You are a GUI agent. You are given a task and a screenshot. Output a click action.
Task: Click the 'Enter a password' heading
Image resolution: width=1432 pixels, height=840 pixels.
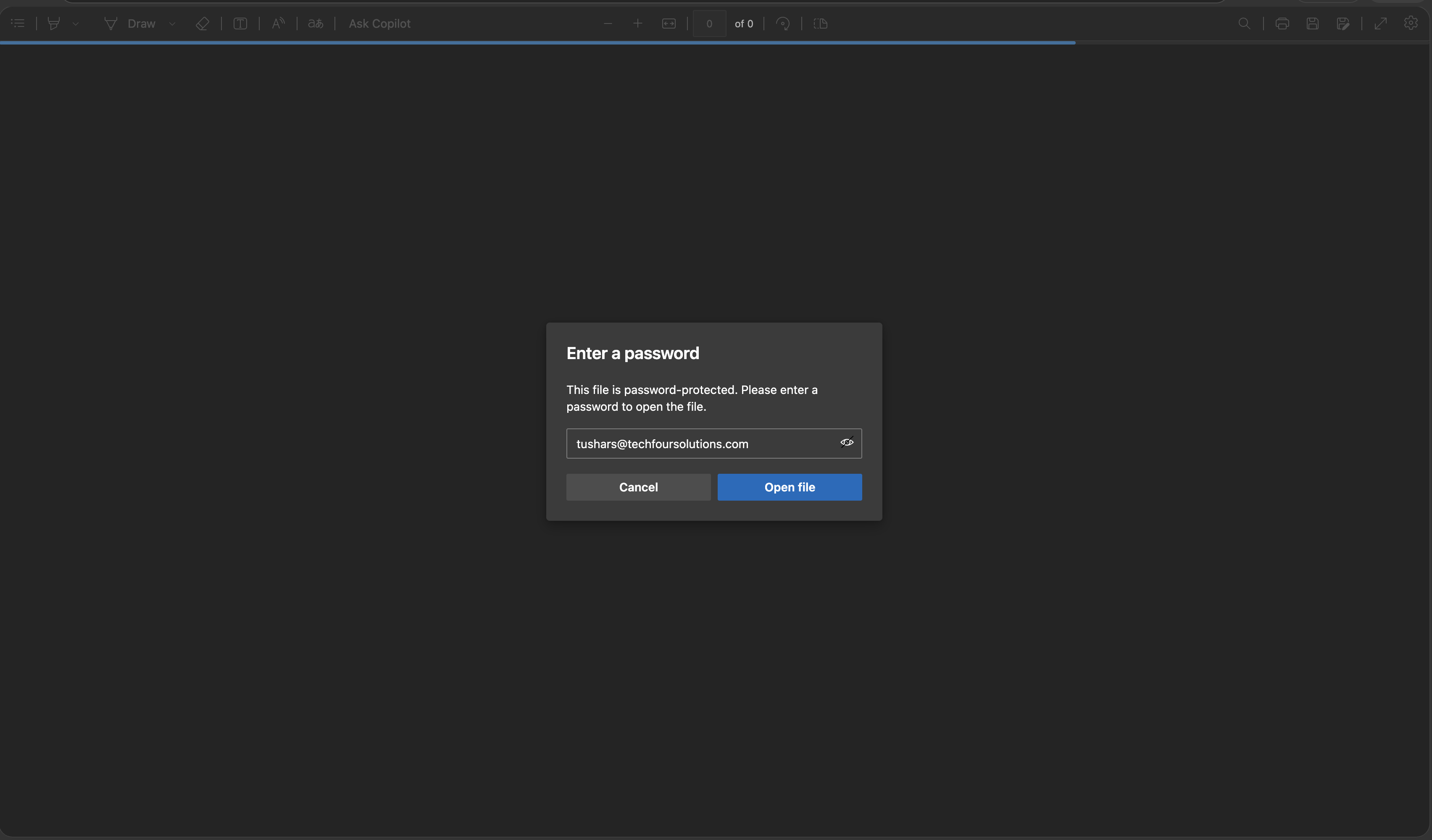click(x=632, y=353)
